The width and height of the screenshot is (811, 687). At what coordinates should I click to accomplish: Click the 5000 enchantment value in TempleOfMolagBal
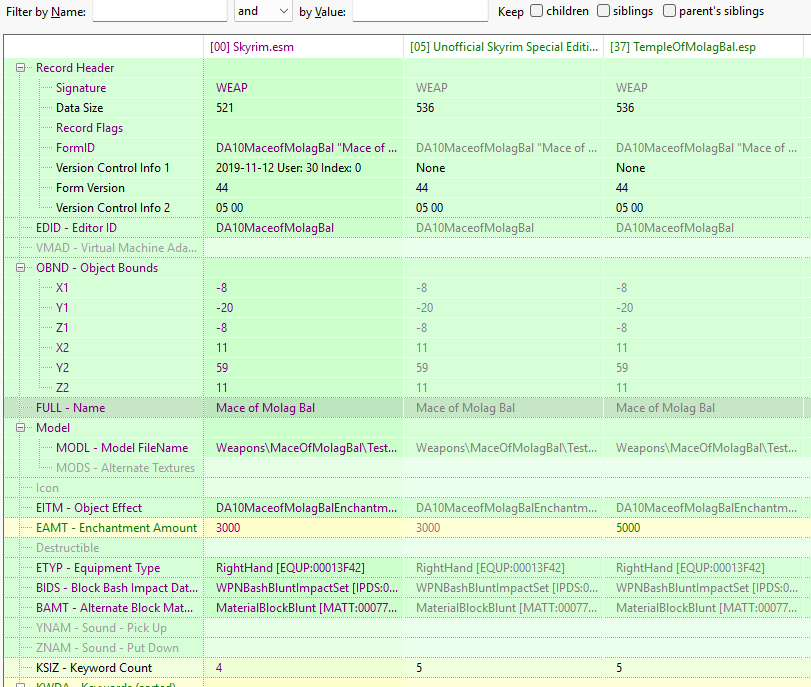click(x=628, y=528)
